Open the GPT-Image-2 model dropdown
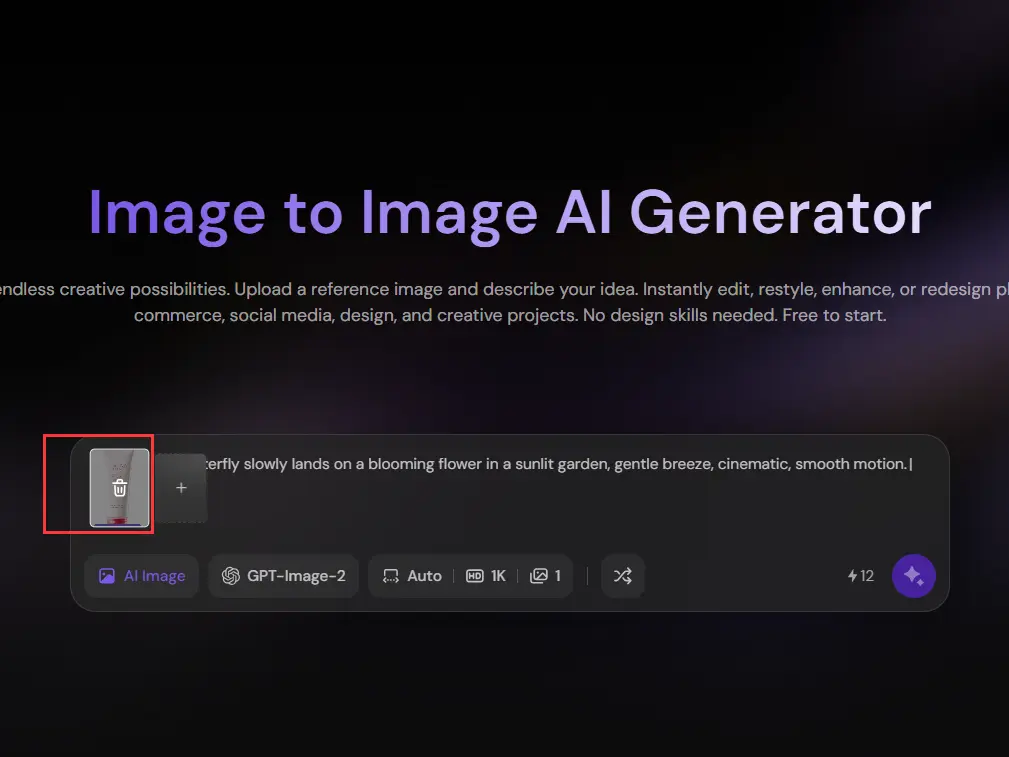This screenshot has width=1009, height=757. tap(284, 576)
